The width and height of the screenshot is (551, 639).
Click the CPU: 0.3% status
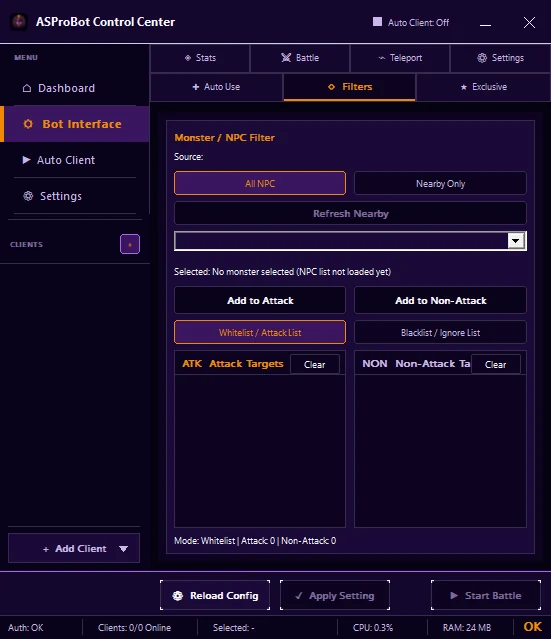[x=373, y=628]
